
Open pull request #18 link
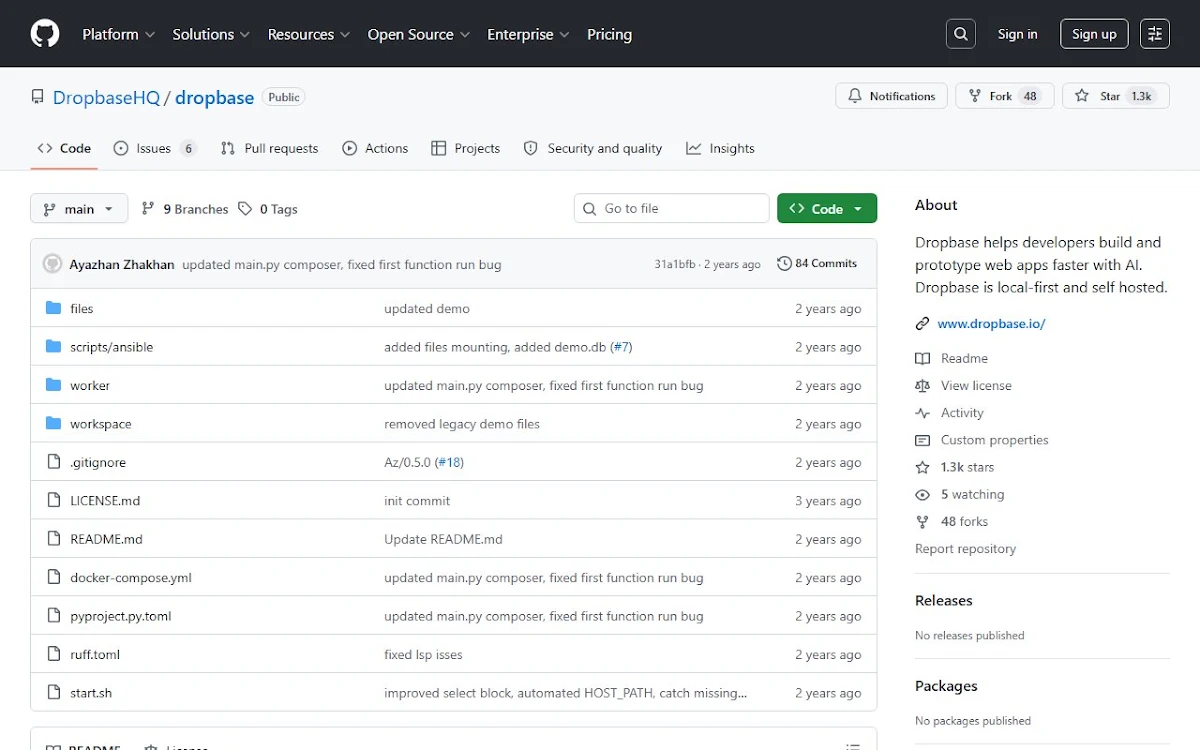[x=449, y=462]
